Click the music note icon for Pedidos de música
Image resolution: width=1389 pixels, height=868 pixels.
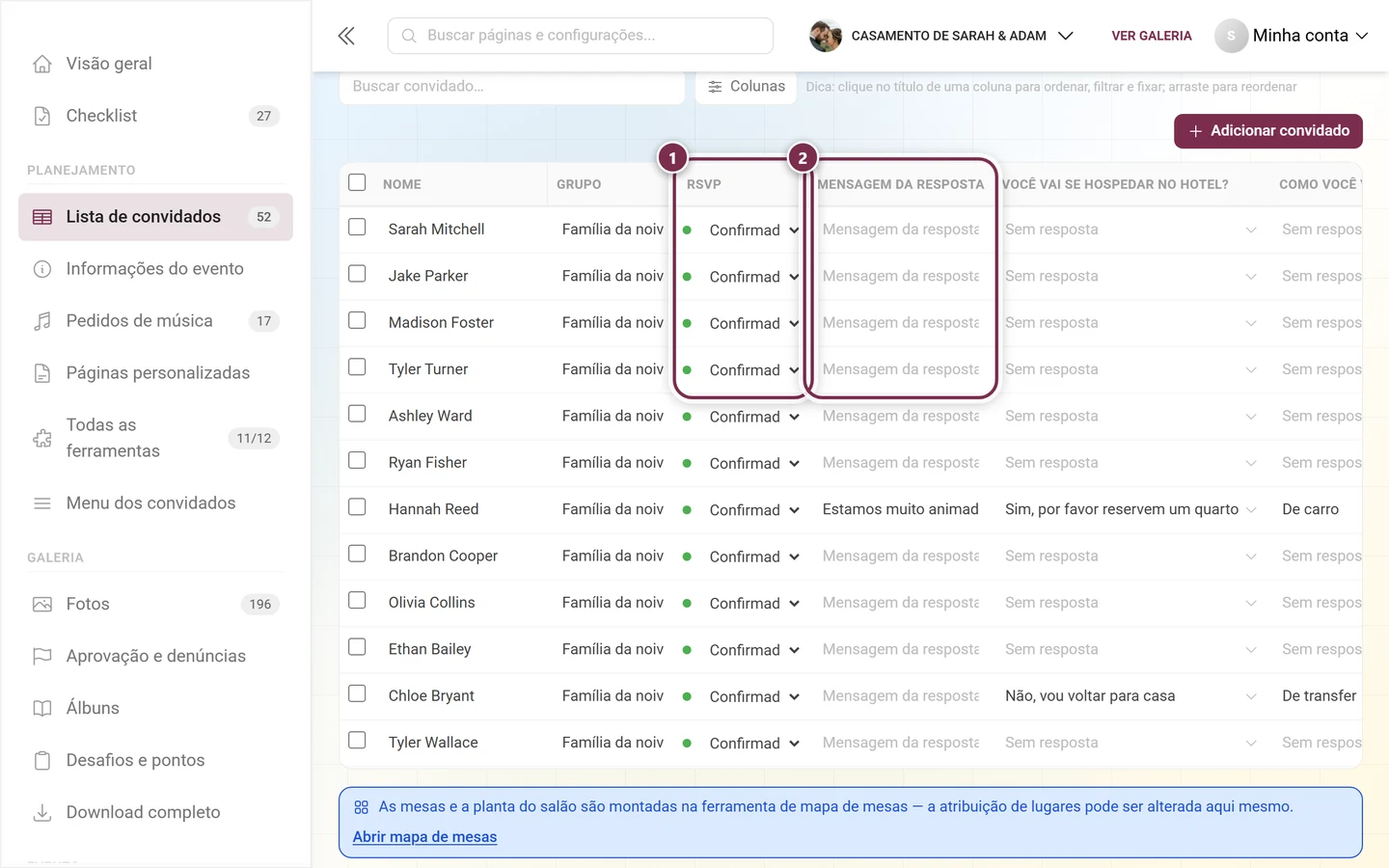pos(42,321)
